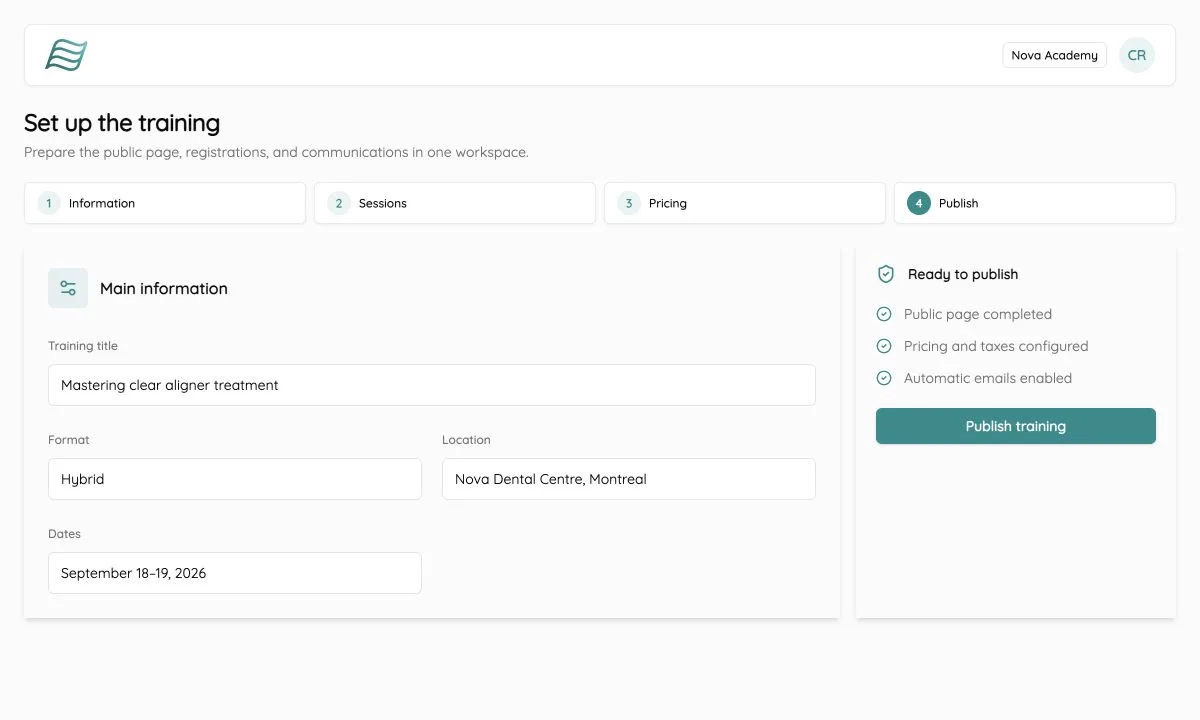Open the Pricing step tab
1200x720 pixels.
coord(745,203)
